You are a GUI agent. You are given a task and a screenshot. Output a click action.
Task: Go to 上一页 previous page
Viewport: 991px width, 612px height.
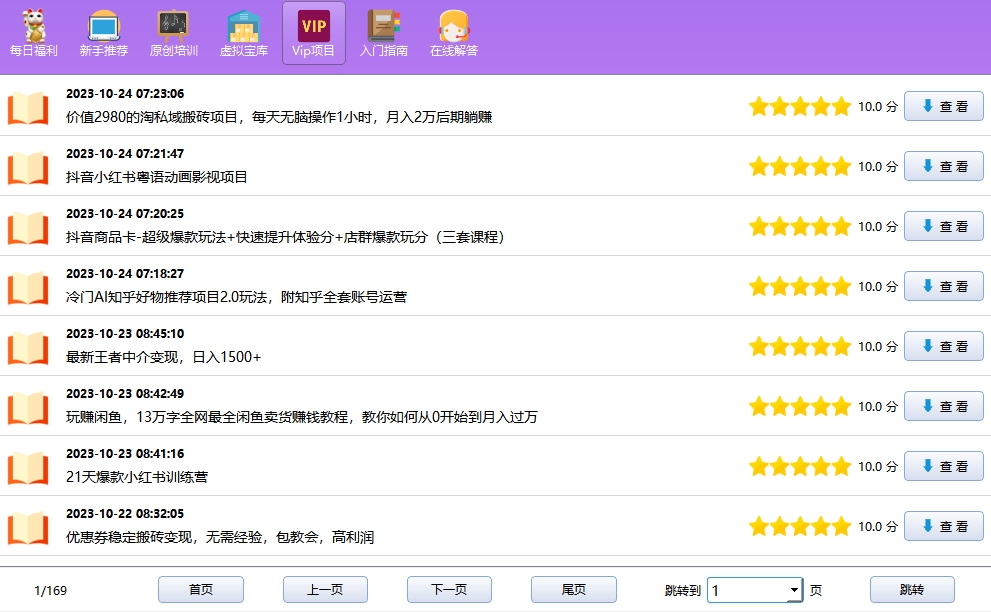[x=325, y=590]
